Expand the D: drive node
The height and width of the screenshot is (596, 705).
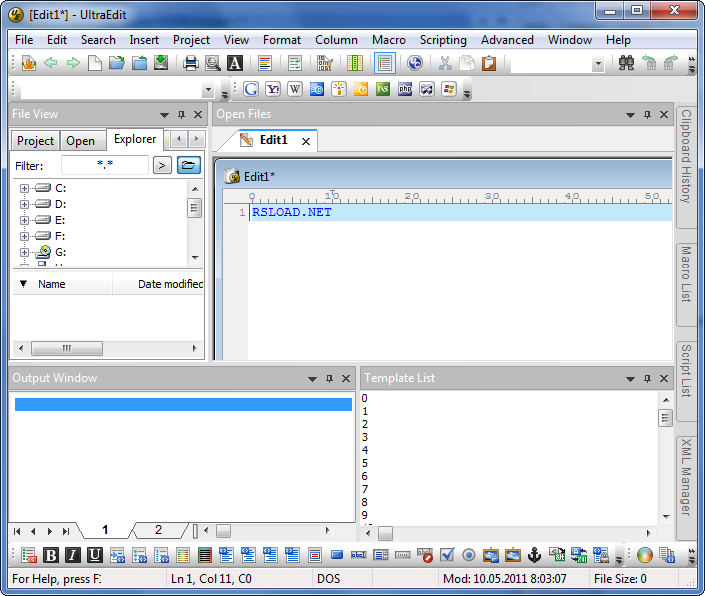coord(24,205)
